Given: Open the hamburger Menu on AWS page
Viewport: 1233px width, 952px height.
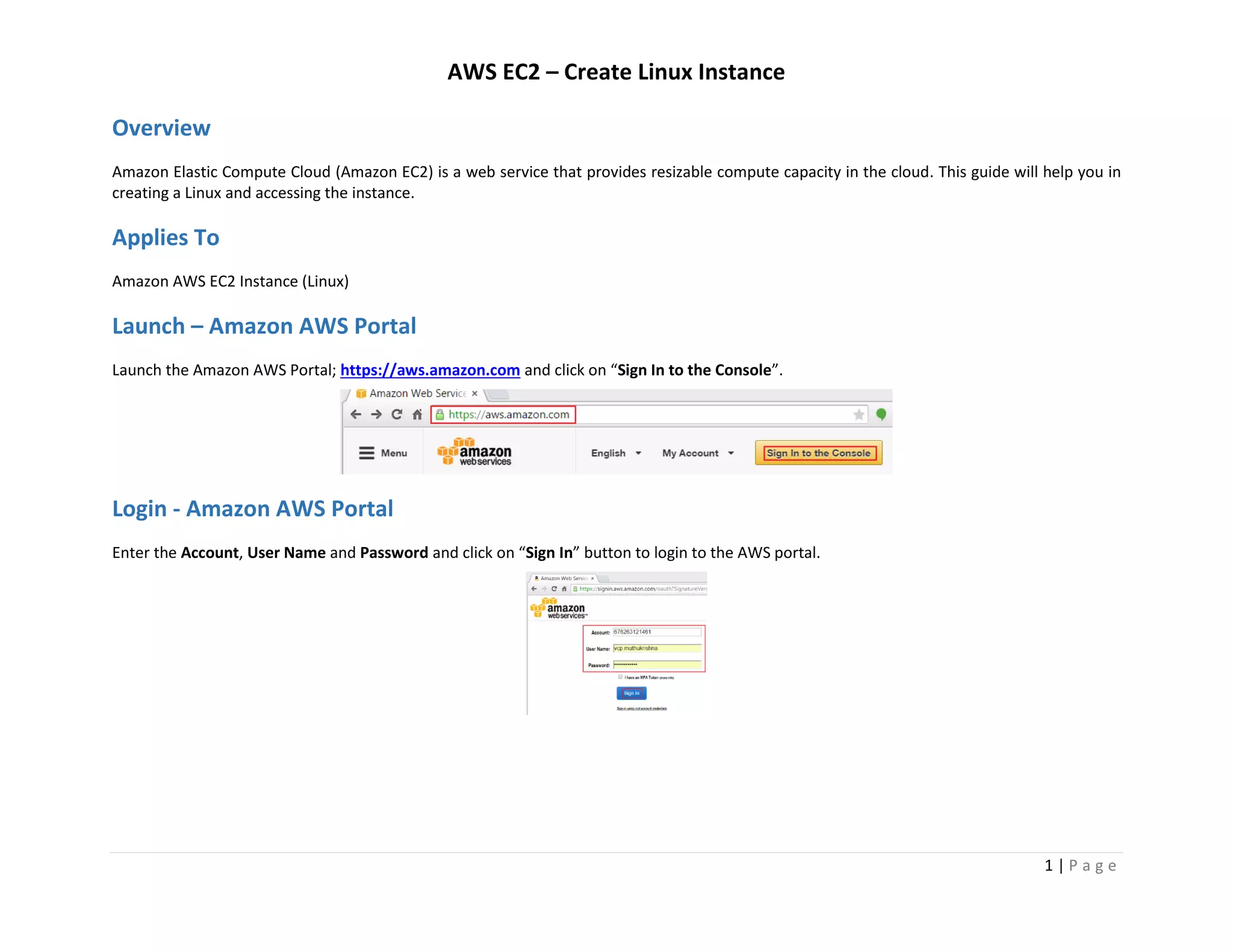Looking at the screenshot, I should pos(384,453).
